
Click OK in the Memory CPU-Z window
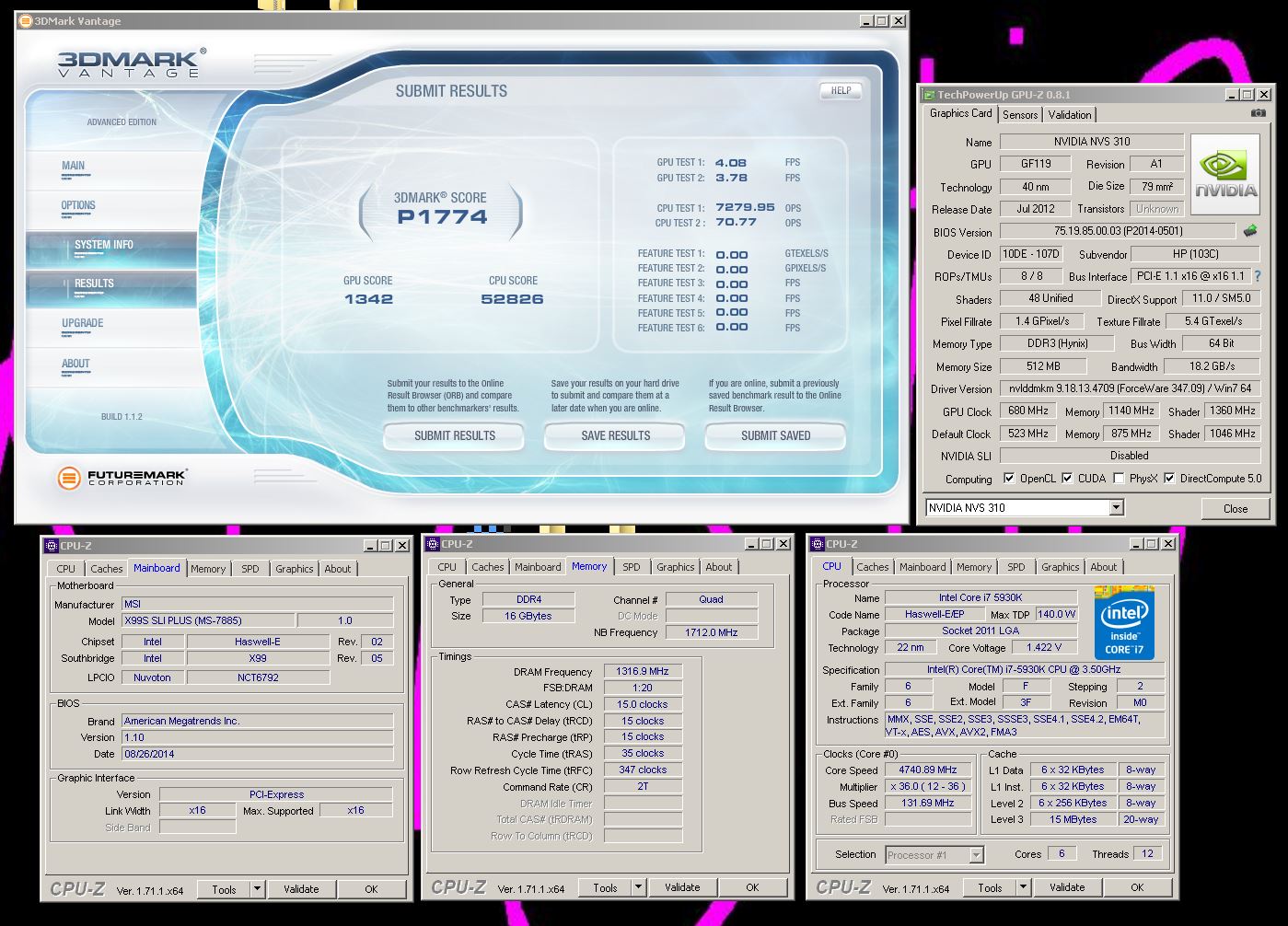pyautogui.click(x=752, y=887)
